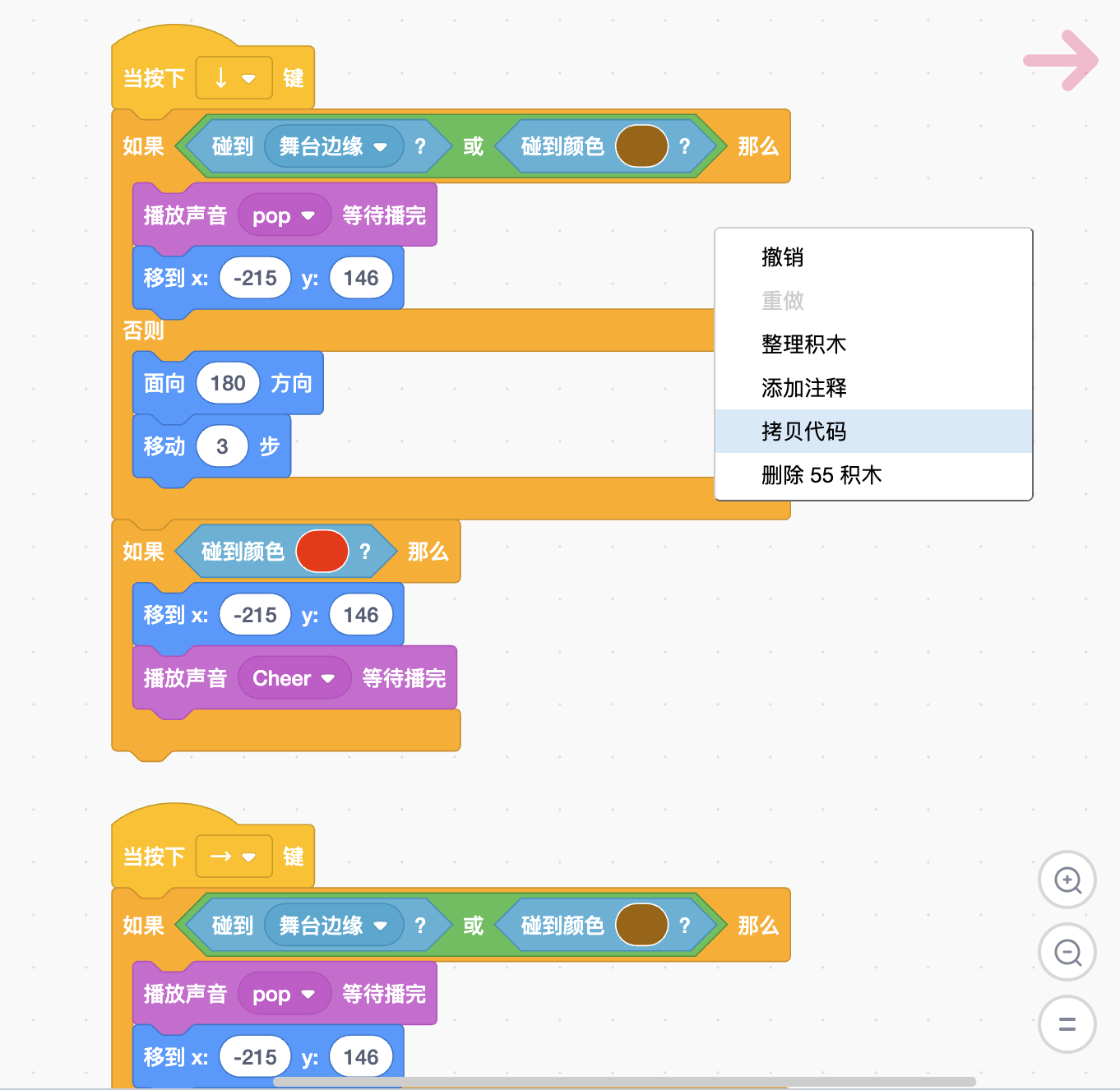1120x1090 pixels.
Task: Open the right arrow key dropdown
Action: coord(234,857)
